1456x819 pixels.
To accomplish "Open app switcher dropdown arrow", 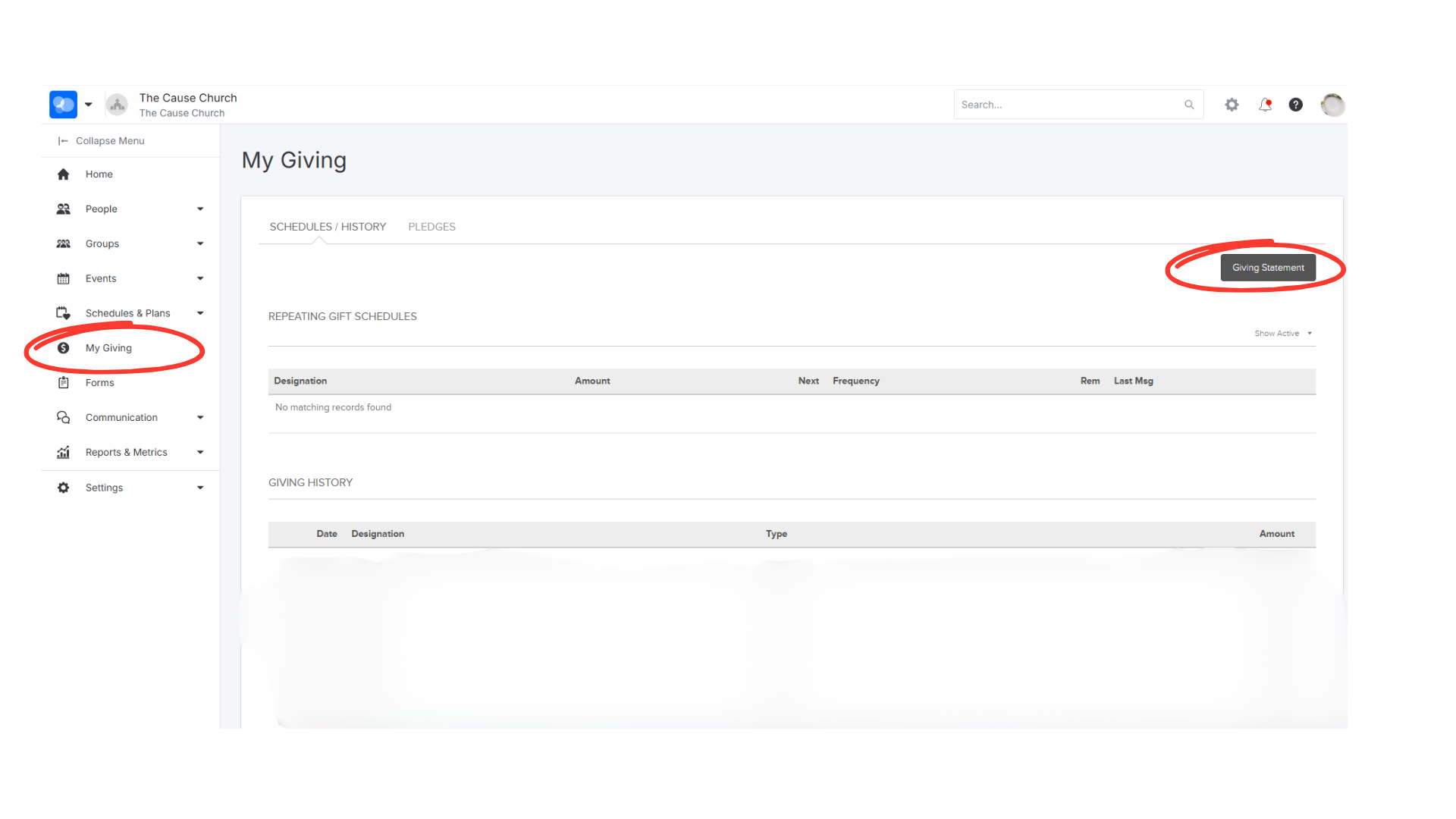I will pyautogui.click(x=89, y=105).
